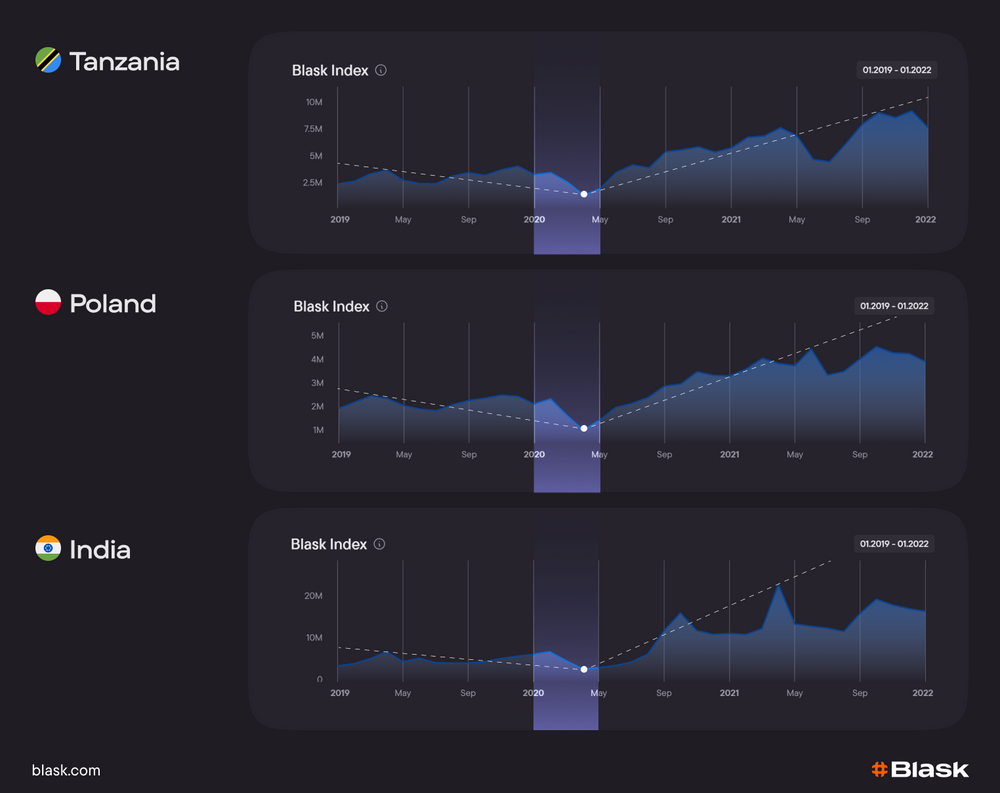Open the blask.com link
1000x793 pixels.
click(66, 770)
